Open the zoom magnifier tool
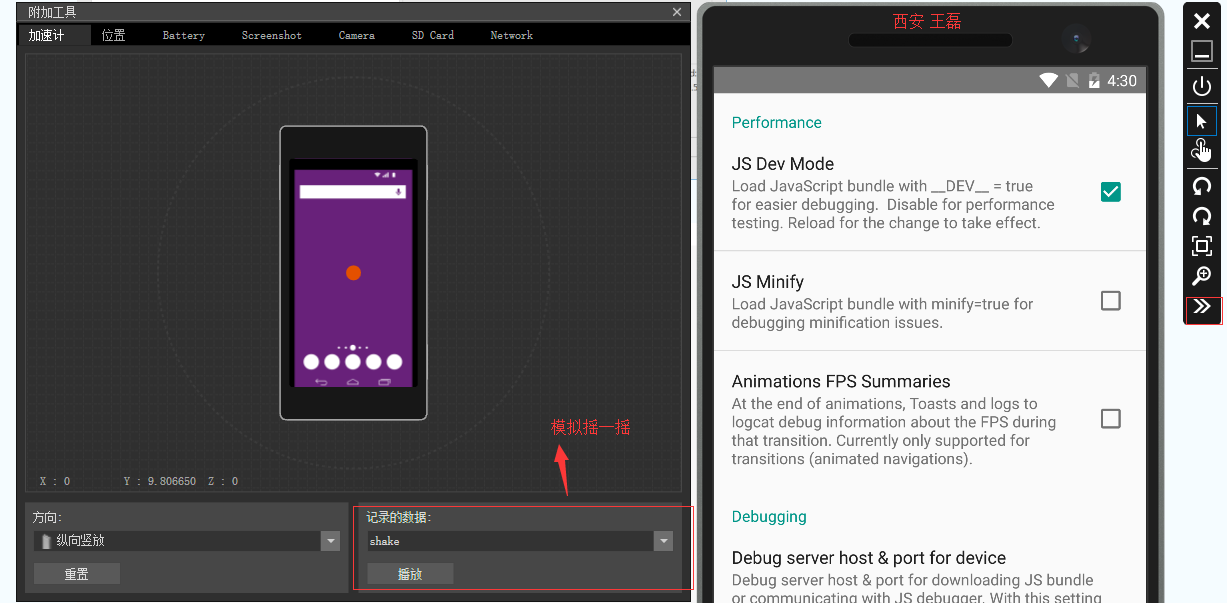The height and width of the screenshot is (603, 1227). pos(1202,276)
